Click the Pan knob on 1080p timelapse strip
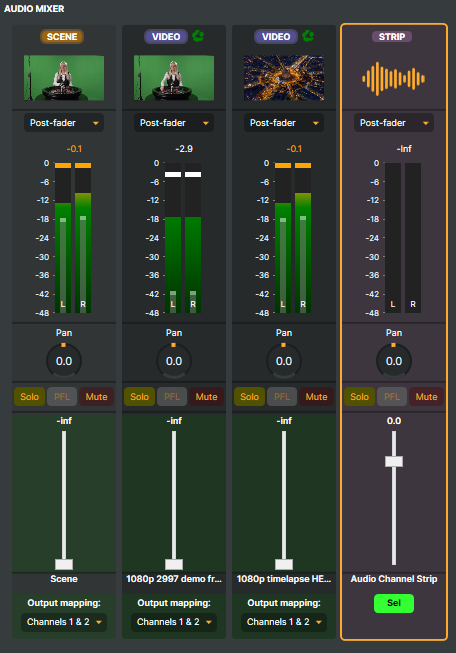Viewport: 456px width, 653px height. tap(284, 361)
